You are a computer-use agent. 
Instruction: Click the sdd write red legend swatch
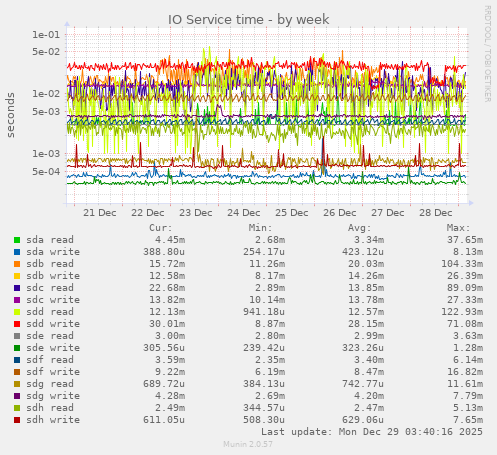pyautogui.click(x=17, y=324)
